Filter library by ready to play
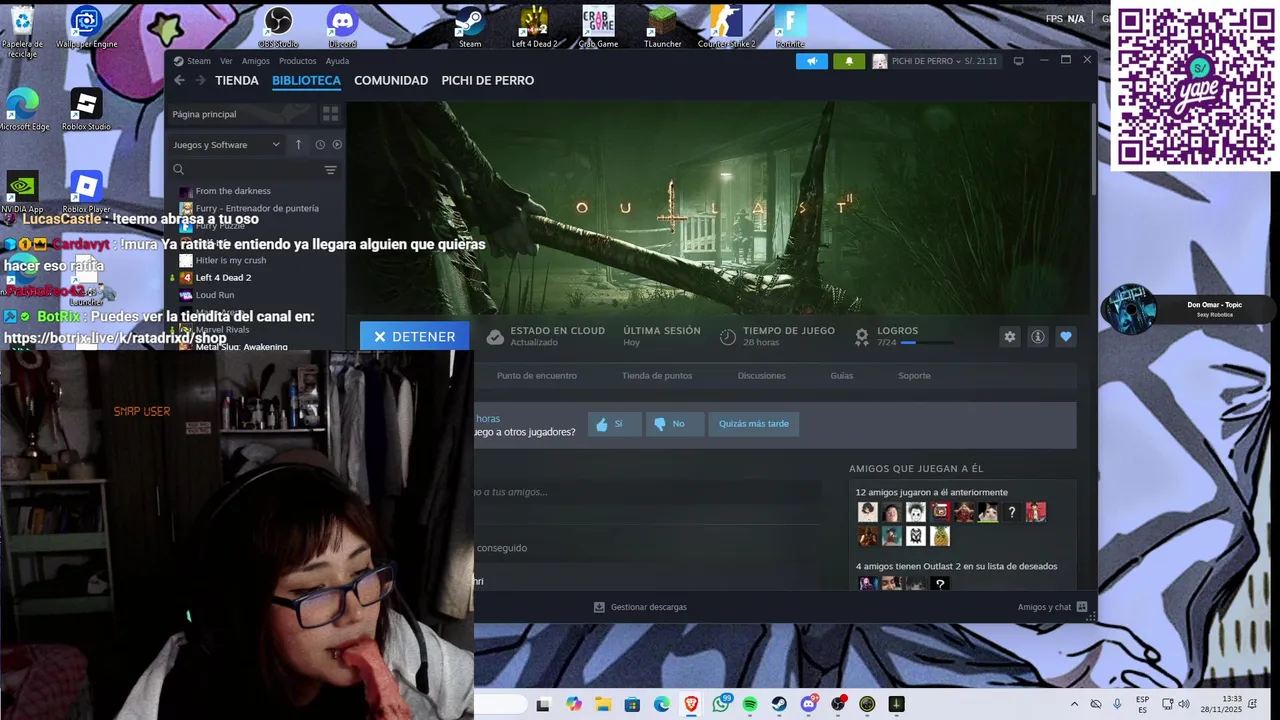The image size is (1280, 720). [337, 145]
